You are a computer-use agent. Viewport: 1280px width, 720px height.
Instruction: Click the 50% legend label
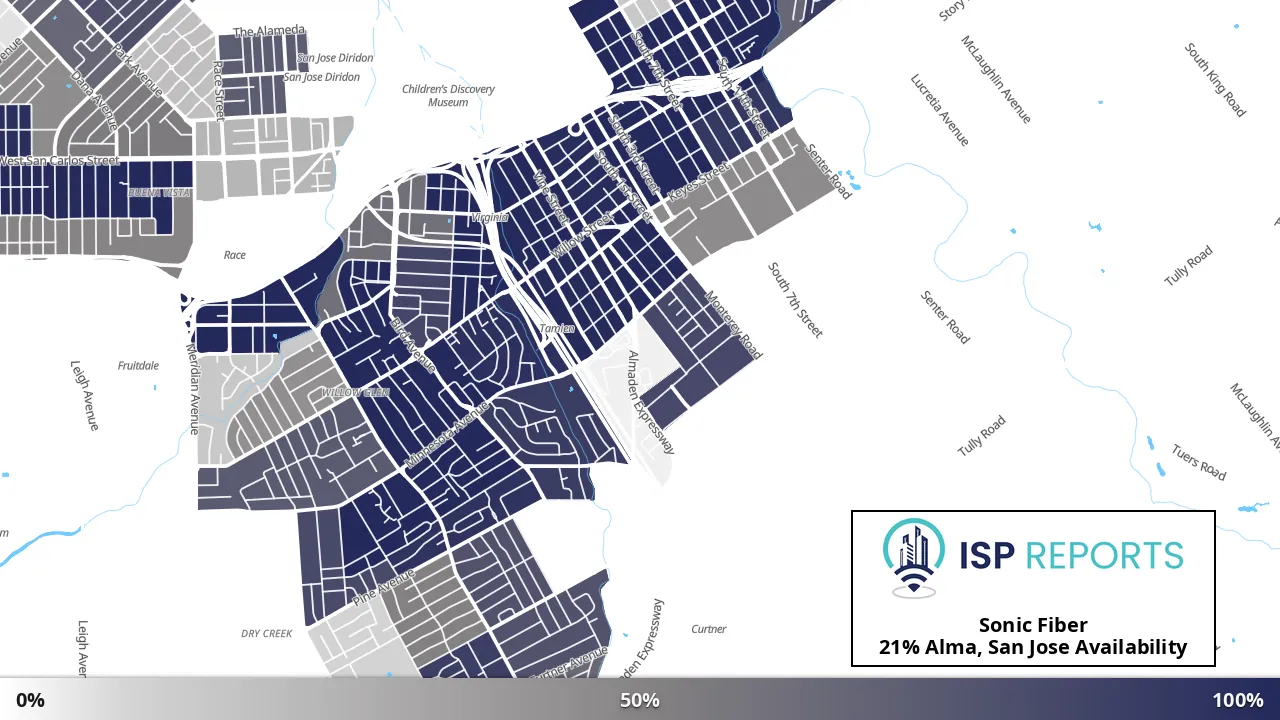(640, 700)
